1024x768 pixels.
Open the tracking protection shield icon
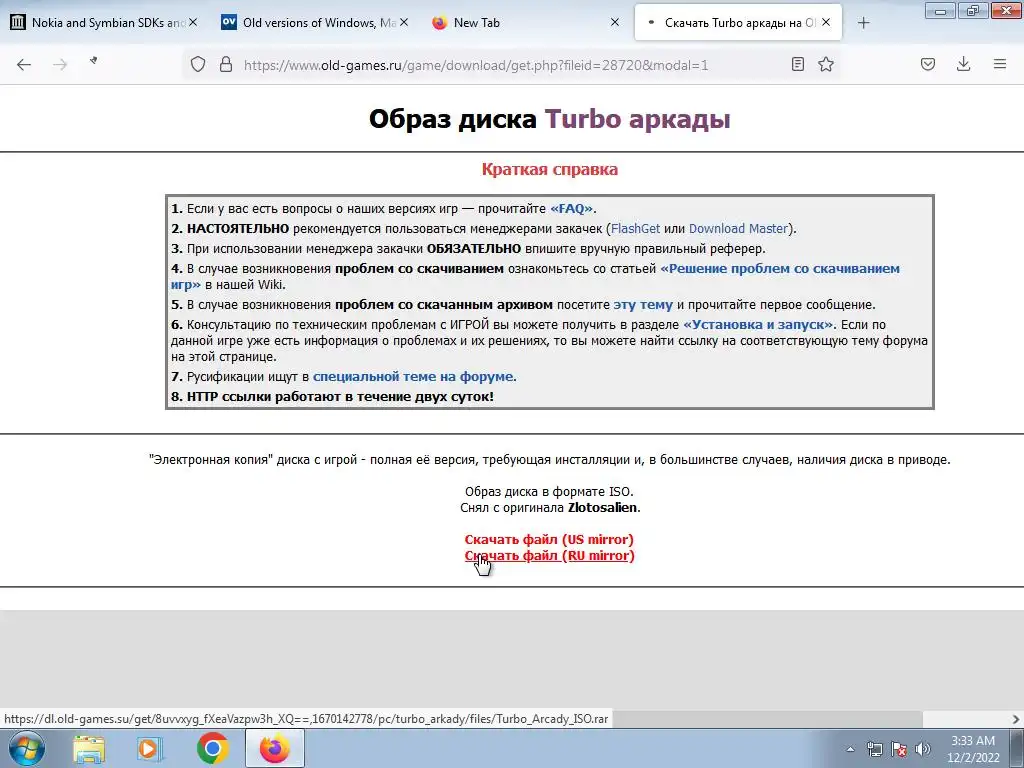tap(198, 64)
